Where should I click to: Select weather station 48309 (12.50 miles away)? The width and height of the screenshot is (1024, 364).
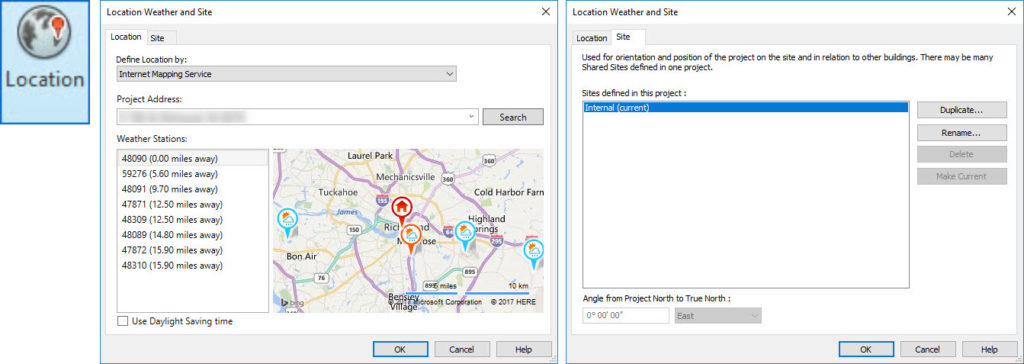tap(192, 220)
